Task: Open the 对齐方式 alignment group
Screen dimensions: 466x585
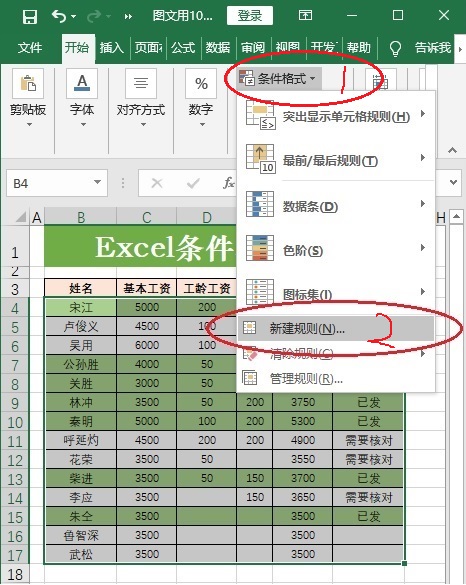Action: [141, 98]
